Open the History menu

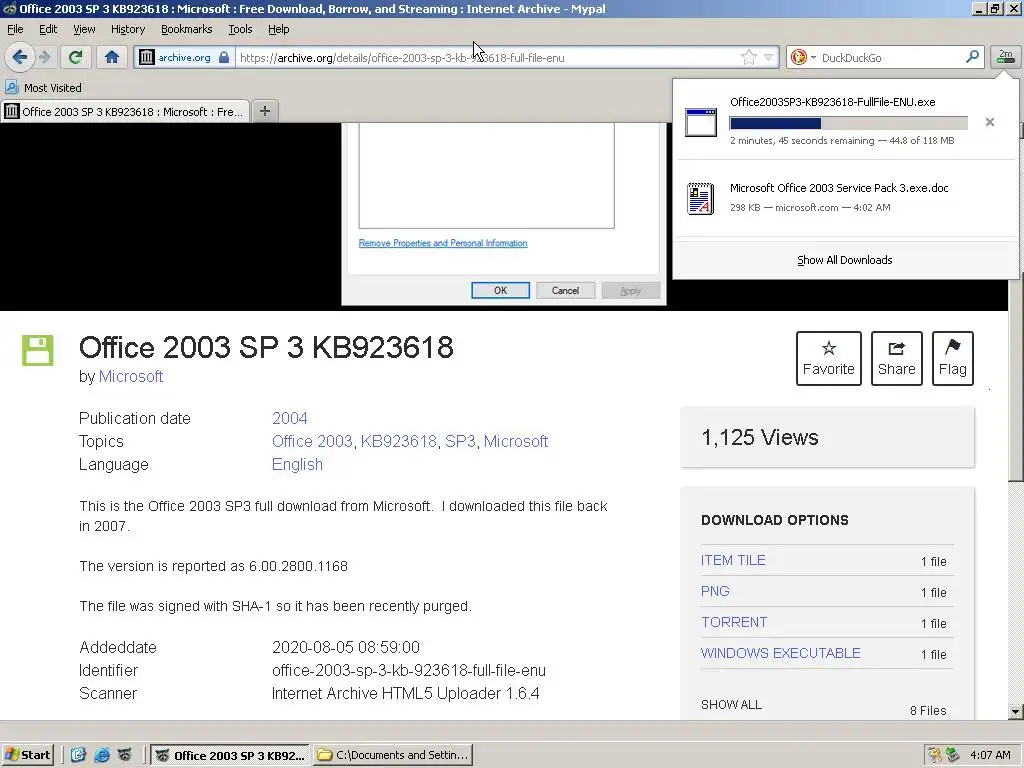coord(127,29)
